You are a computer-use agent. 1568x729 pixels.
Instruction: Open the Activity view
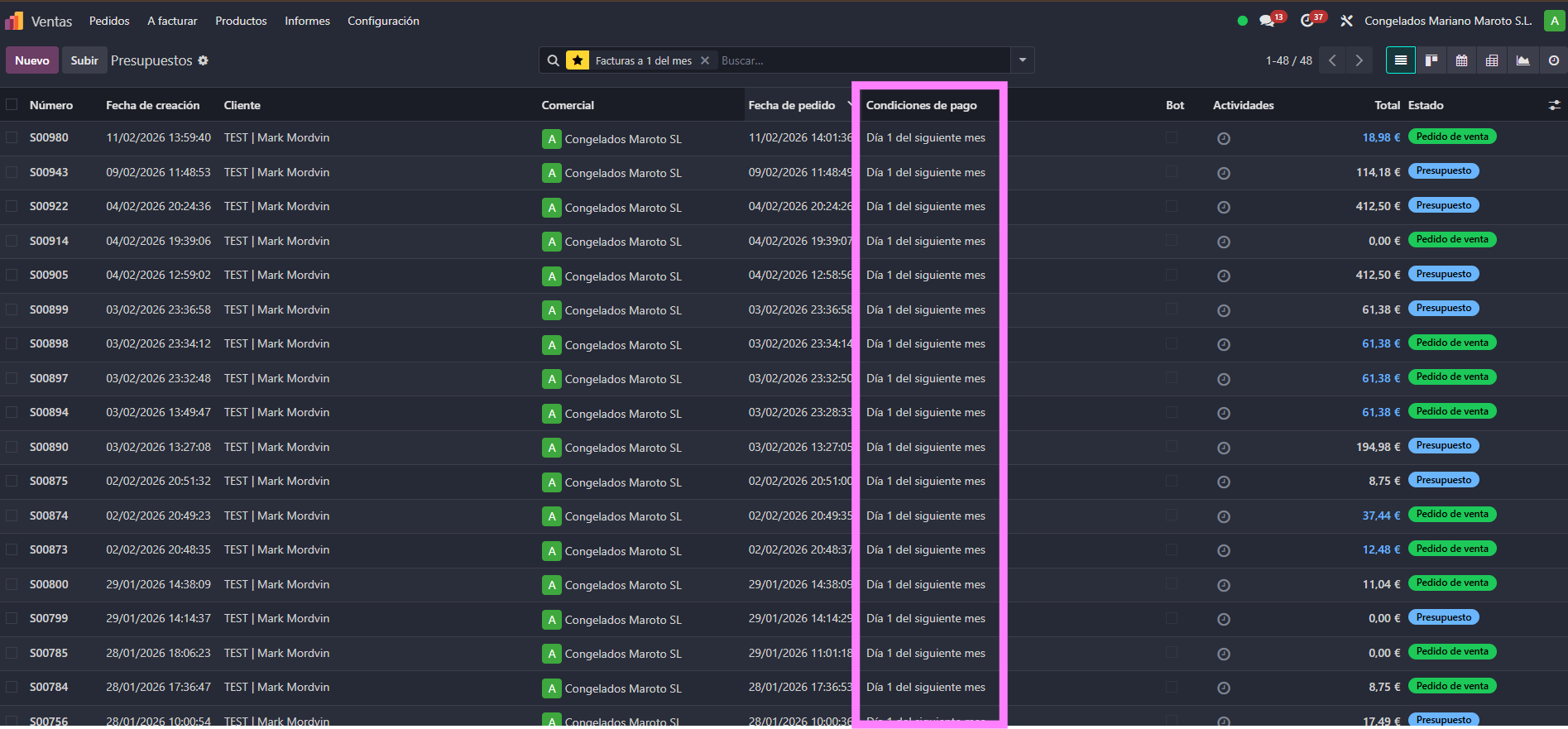[1553, 60]
